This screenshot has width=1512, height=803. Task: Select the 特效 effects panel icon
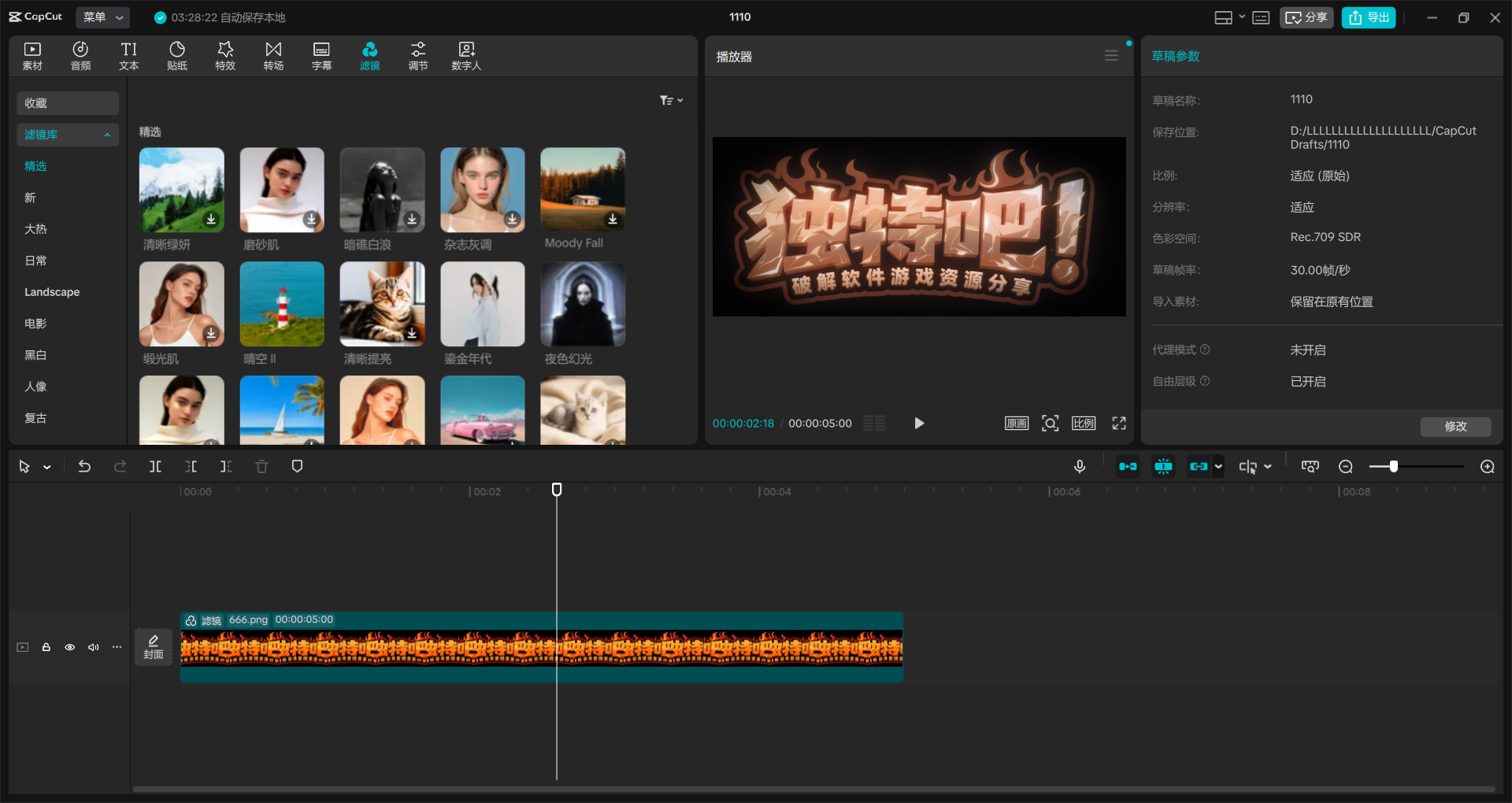(225, 55)
